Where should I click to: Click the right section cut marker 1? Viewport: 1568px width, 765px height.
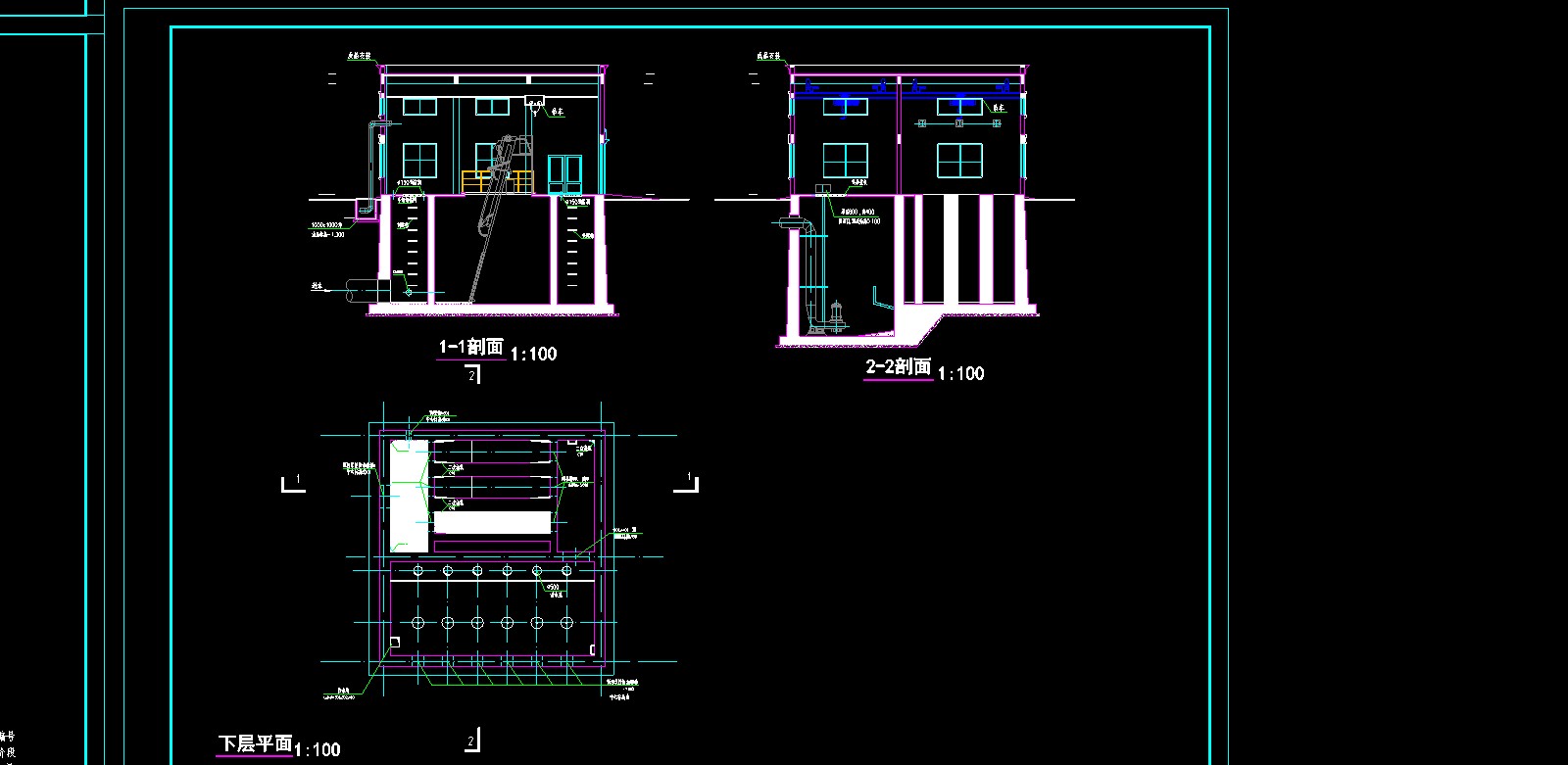coord(687,482)
